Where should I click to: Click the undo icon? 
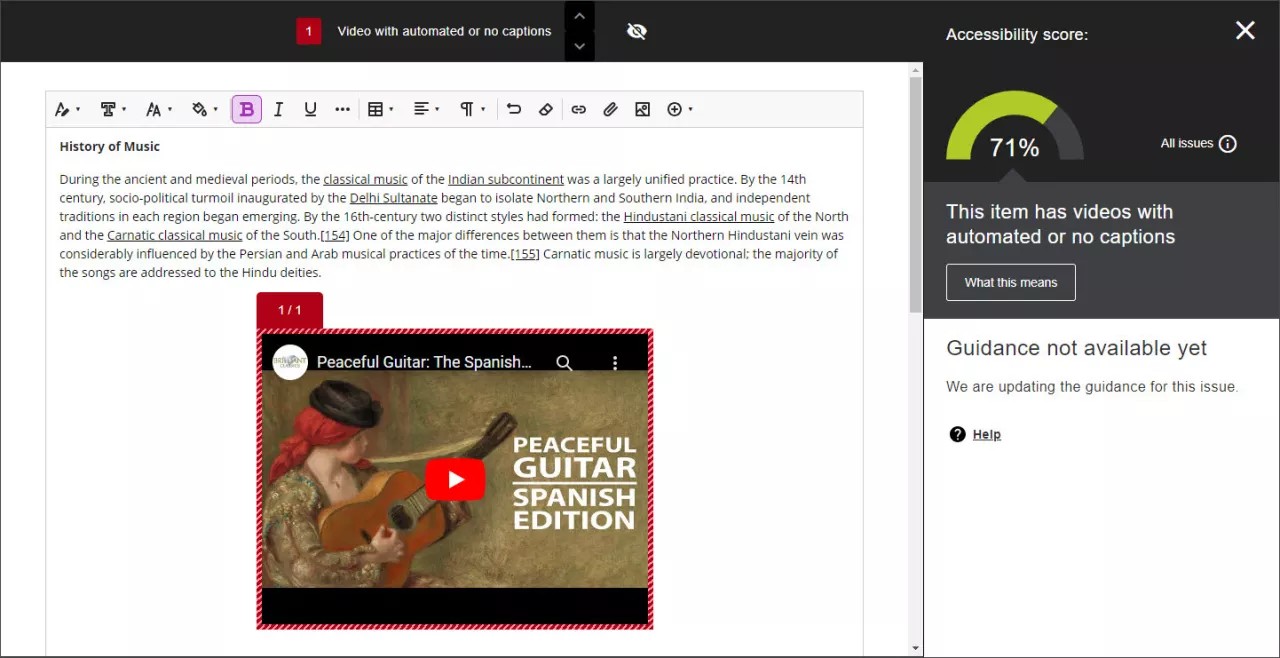513,109
